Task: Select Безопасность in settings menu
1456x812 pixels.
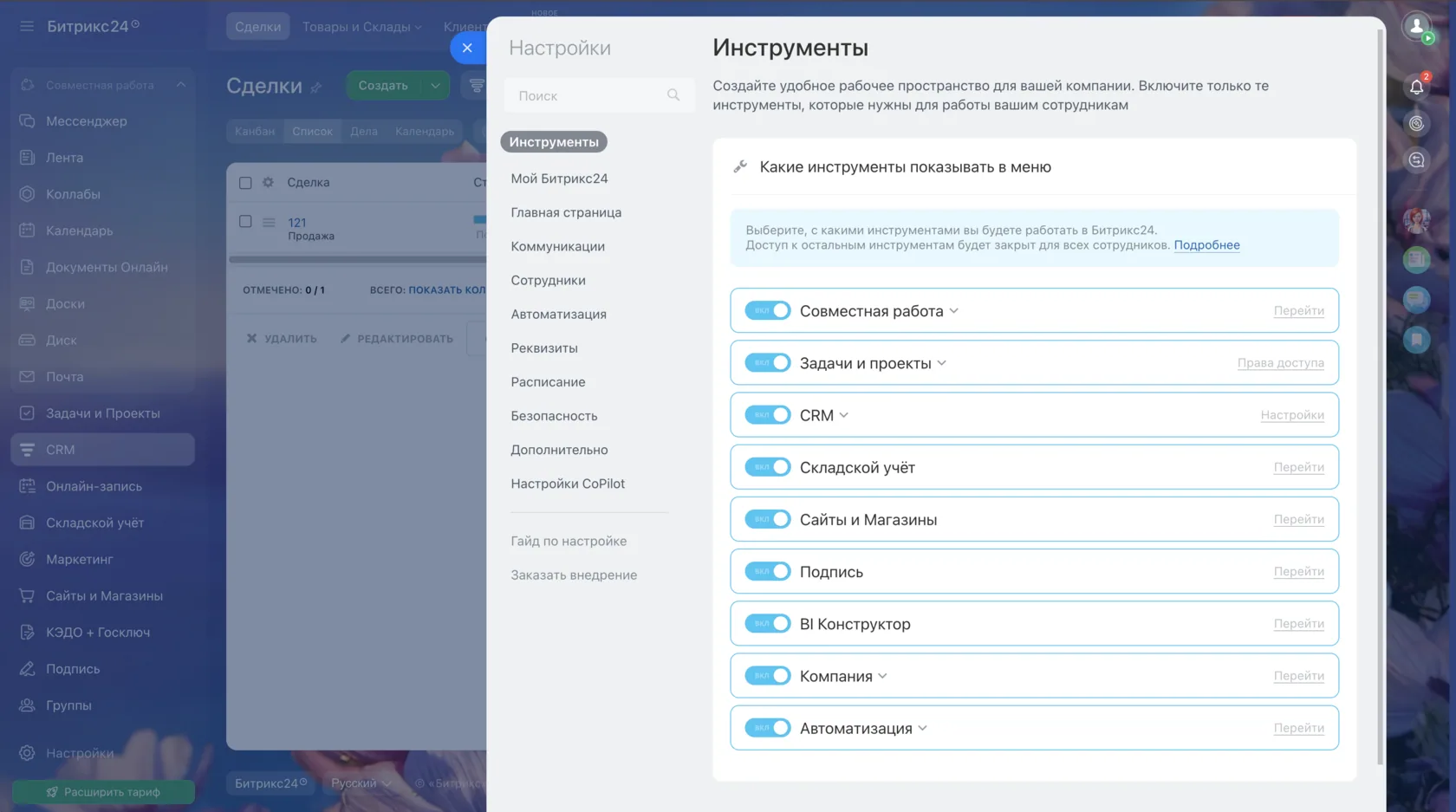Action: coord(554,416)
